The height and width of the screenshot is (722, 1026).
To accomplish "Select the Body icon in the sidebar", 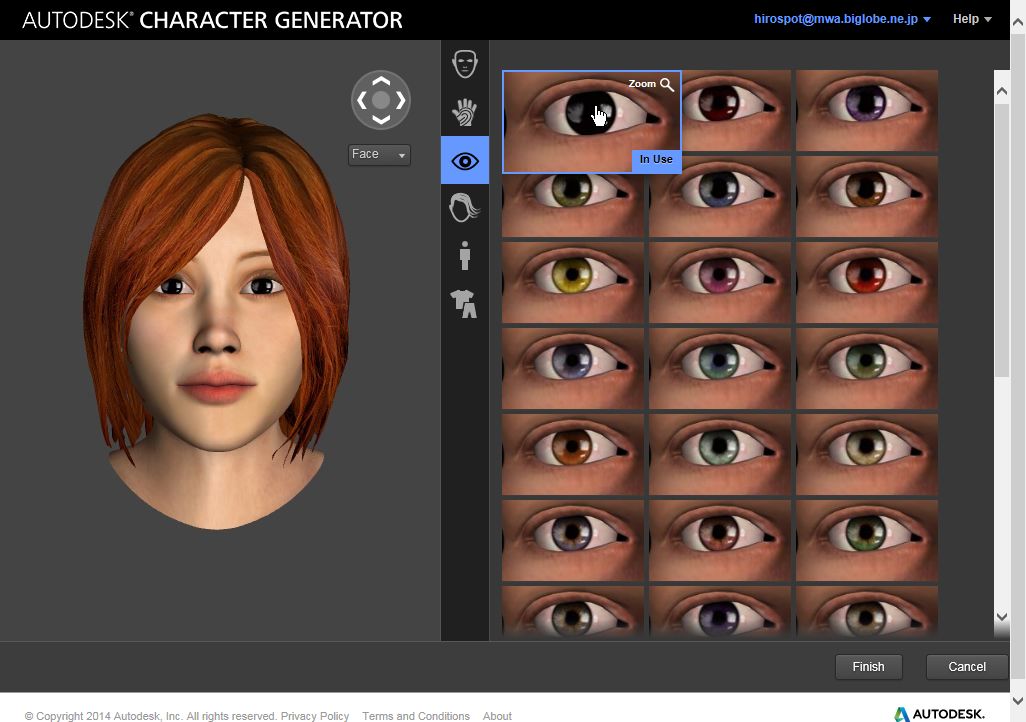I will (x=464, y=255).
